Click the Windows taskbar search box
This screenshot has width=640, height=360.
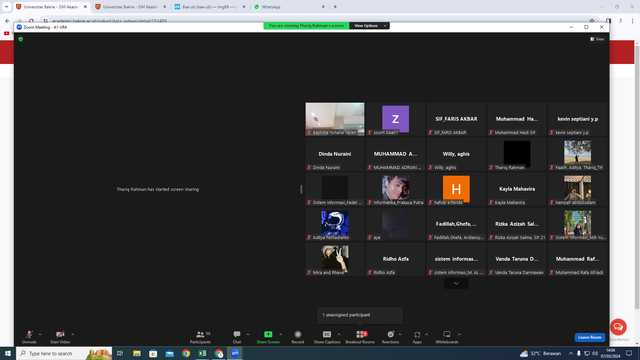tap(64, 353)
